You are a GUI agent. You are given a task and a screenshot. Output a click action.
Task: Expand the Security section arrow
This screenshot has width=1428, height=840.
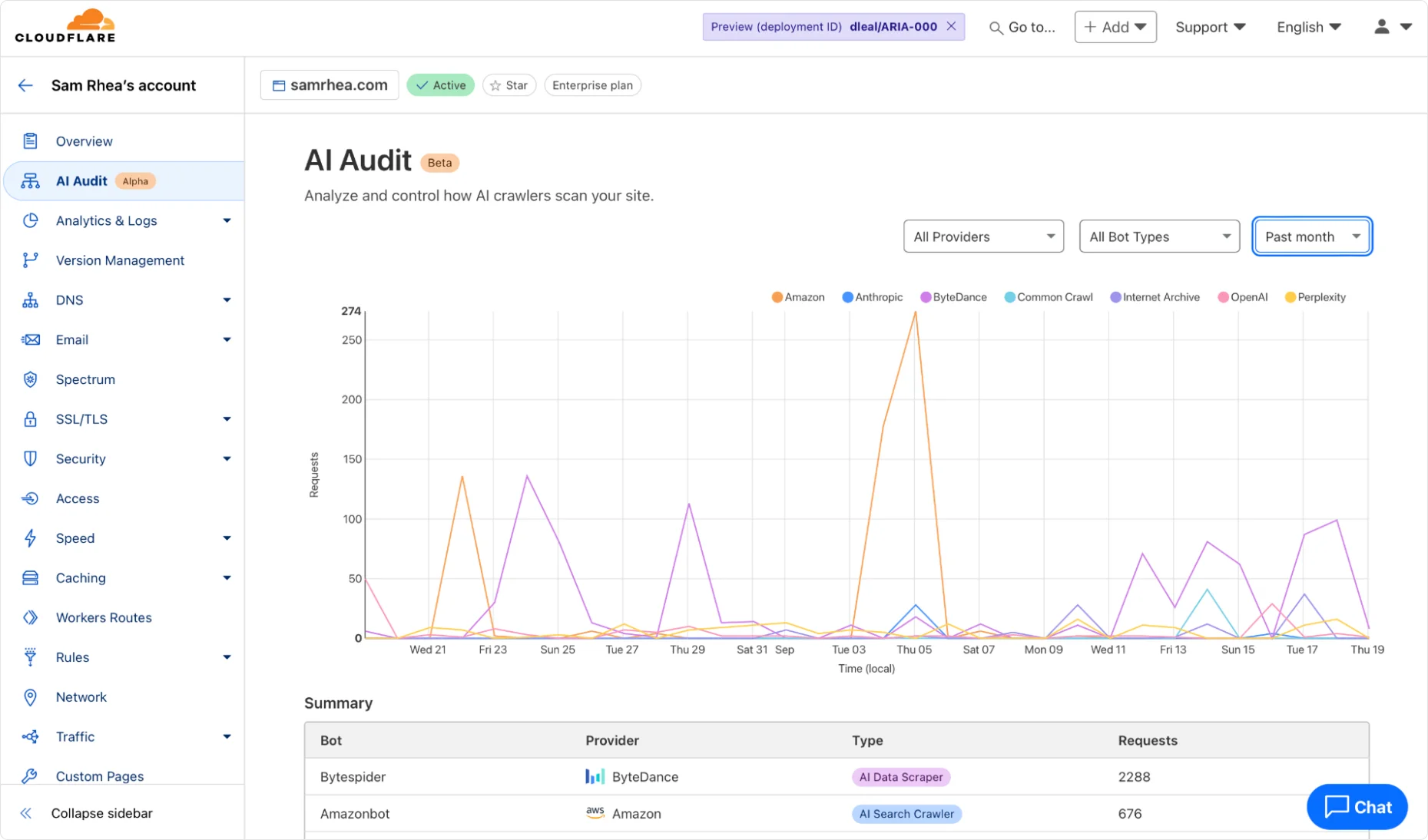click(227, 459)
